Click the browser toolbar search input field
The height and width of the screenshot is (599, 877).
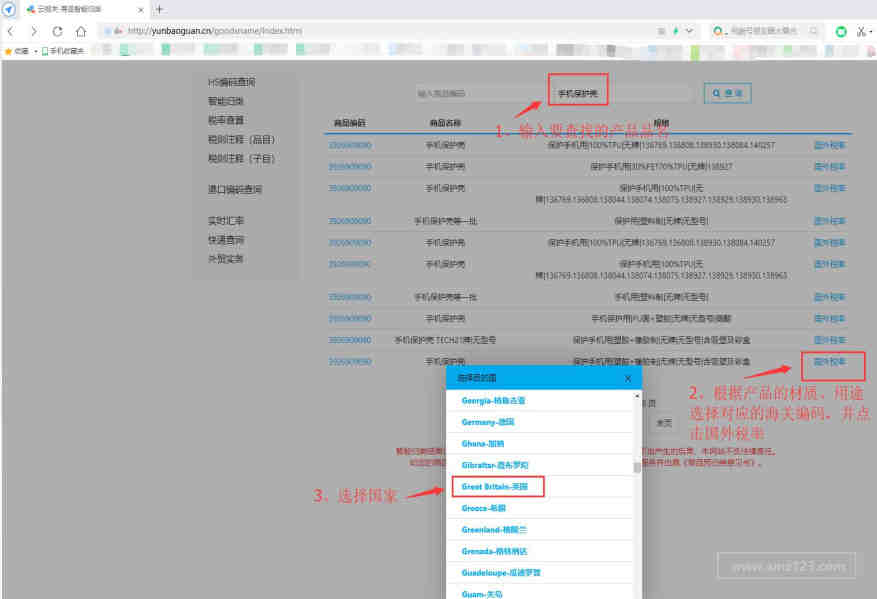pos(763,31)
